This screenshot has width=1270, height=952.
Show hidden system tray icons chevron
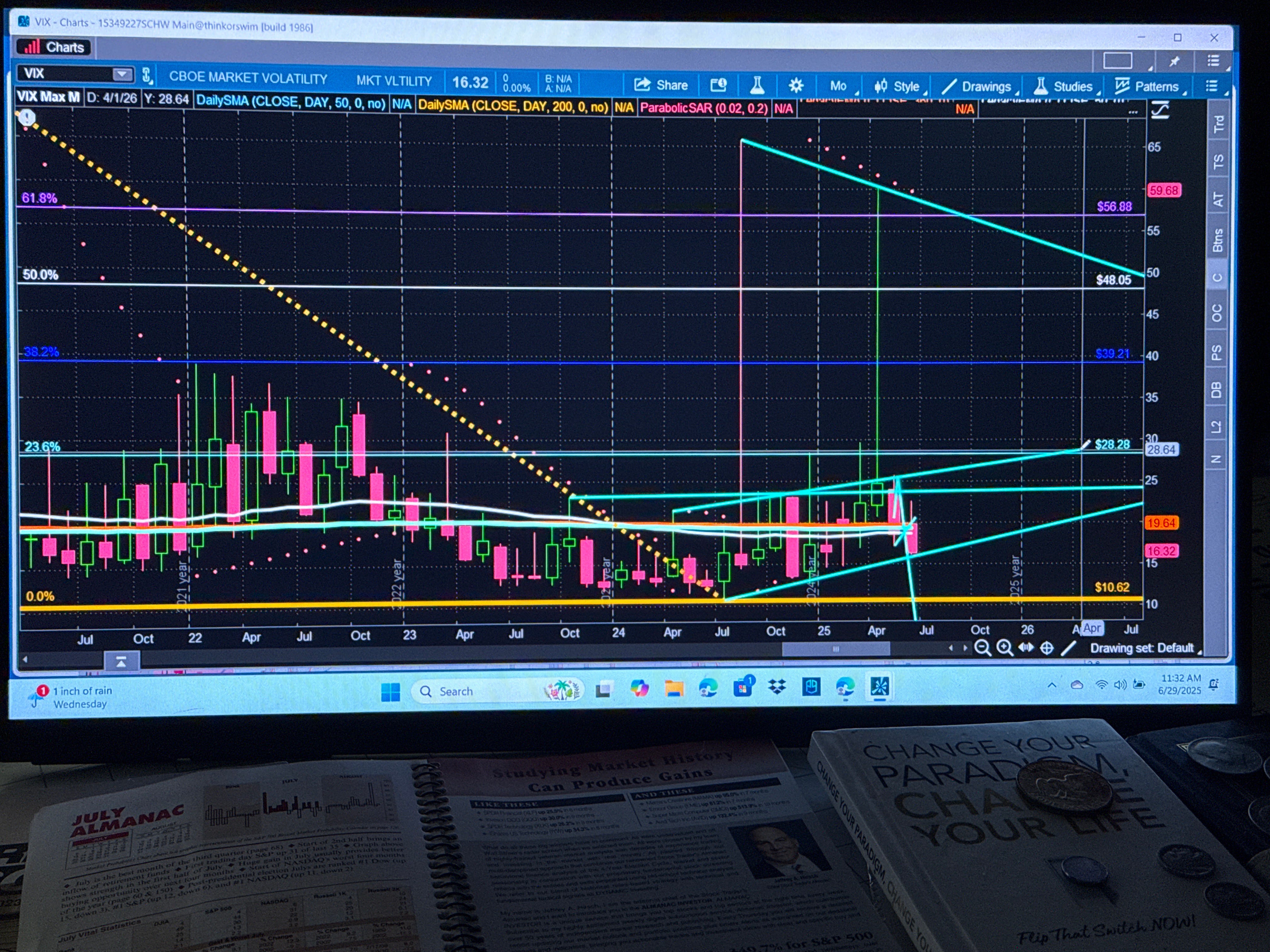click(x=1052, y=685)
